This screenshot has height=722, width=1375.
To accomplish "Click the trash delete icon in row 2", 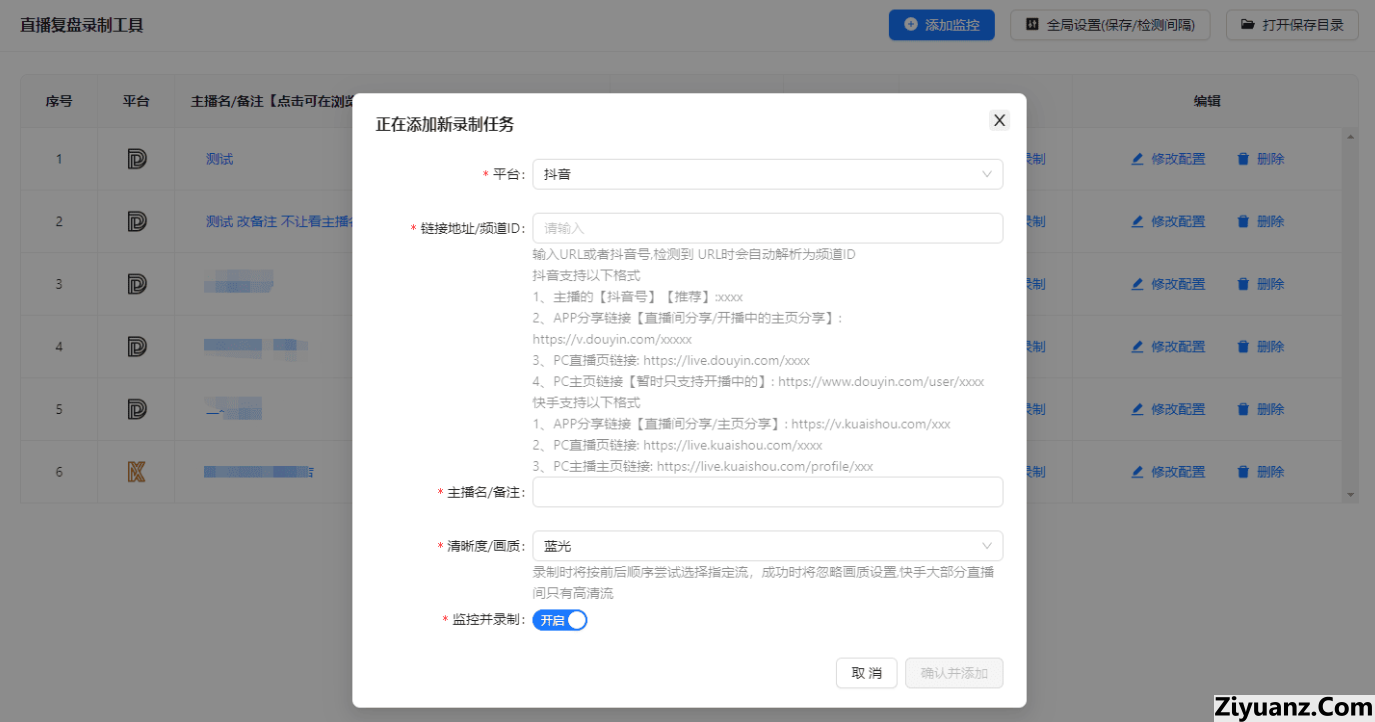I will pos(1243,222).
